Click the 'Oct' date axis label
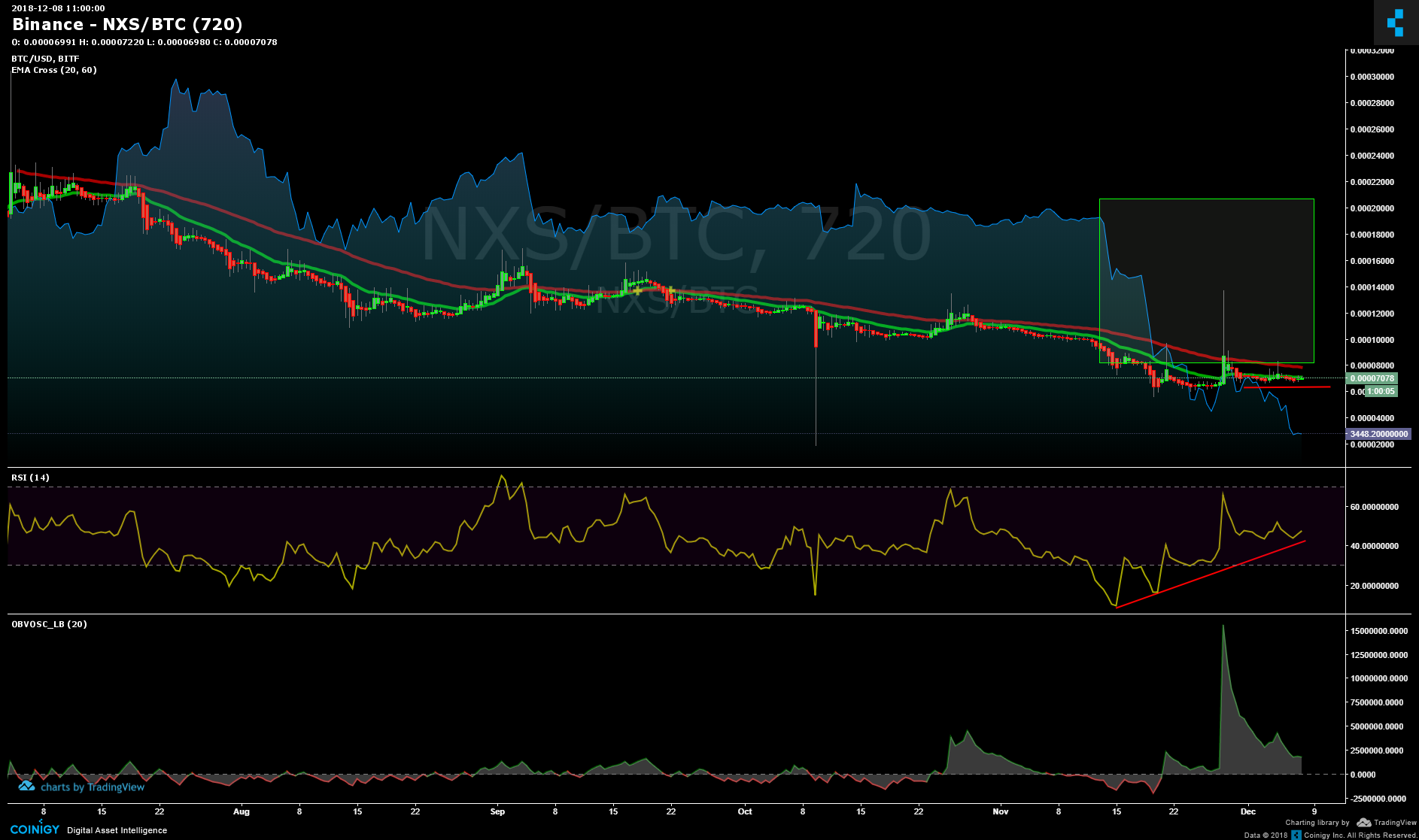Screen dimensions: 1419x840 (x=745, y=811)
